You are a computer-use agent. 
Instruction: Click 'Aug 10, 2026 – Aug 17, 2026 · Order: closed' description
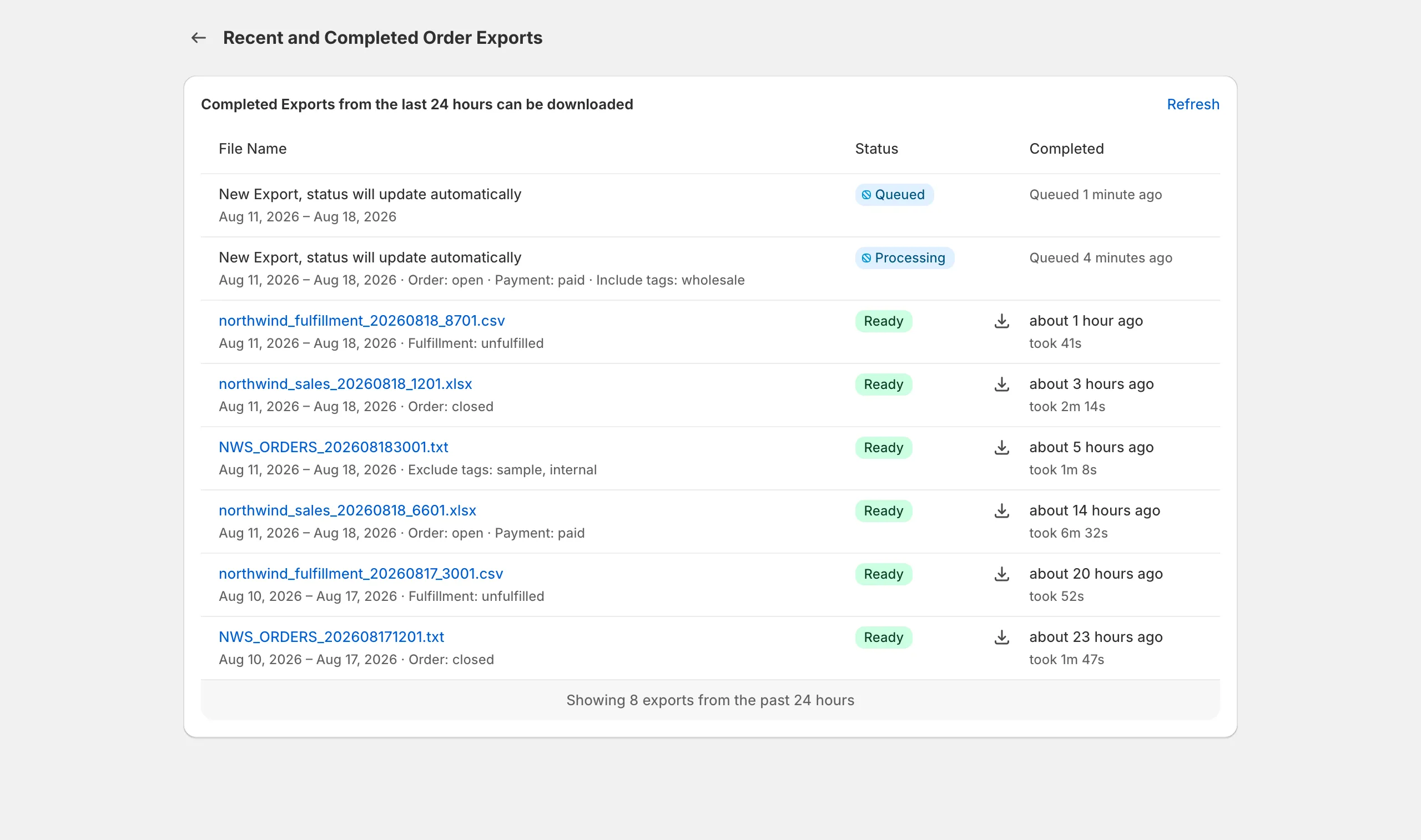357,660
